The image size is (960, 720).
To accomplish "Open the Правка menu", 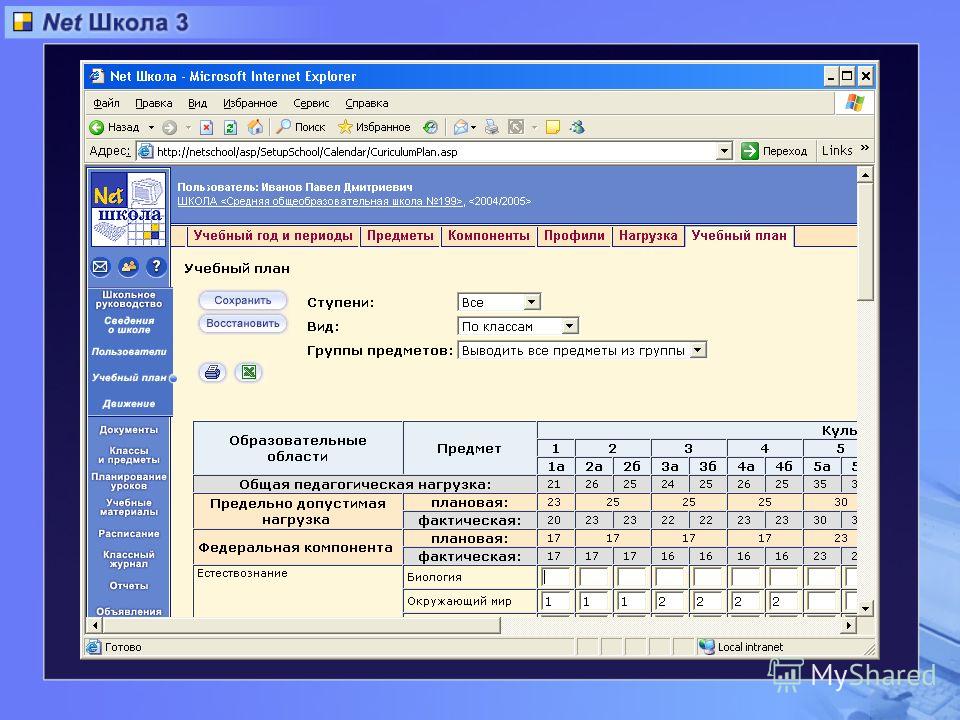I will tap(154, 103).
